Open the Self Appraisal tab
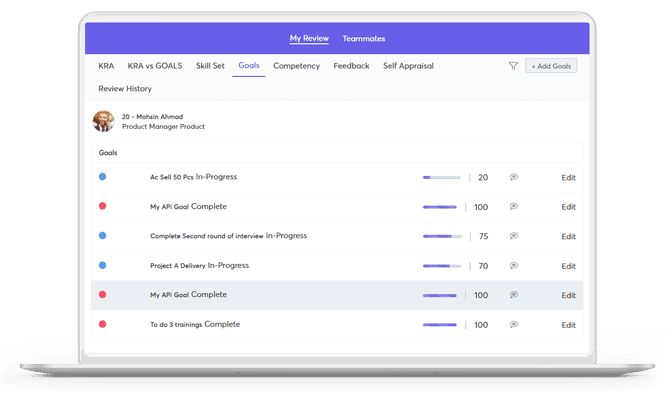Viewport: 672px width, 400px height. coord(408,66)
